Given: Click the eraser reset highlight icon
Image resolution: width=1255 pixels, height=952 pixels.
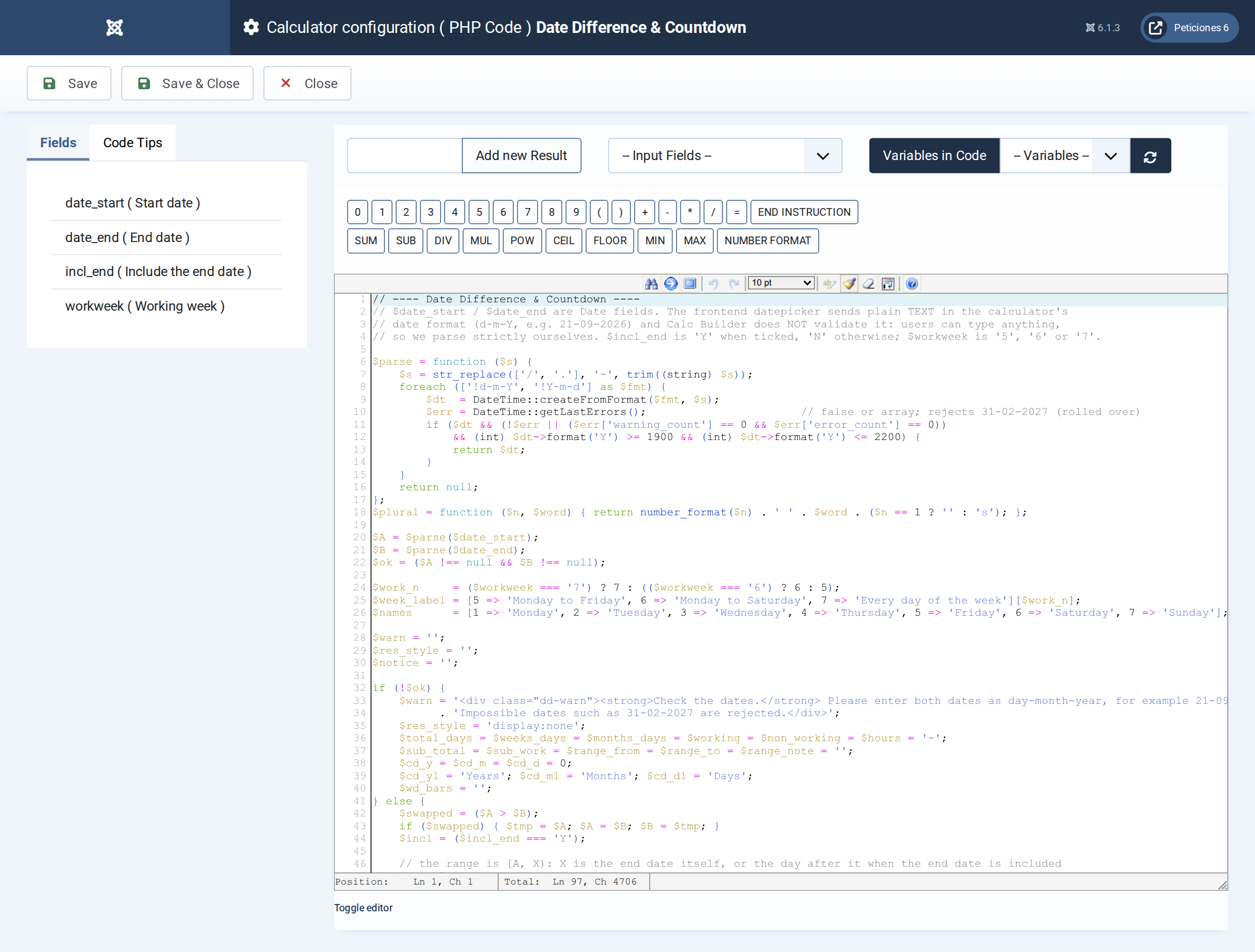Looking at the screenshot, I should point(868,284).
